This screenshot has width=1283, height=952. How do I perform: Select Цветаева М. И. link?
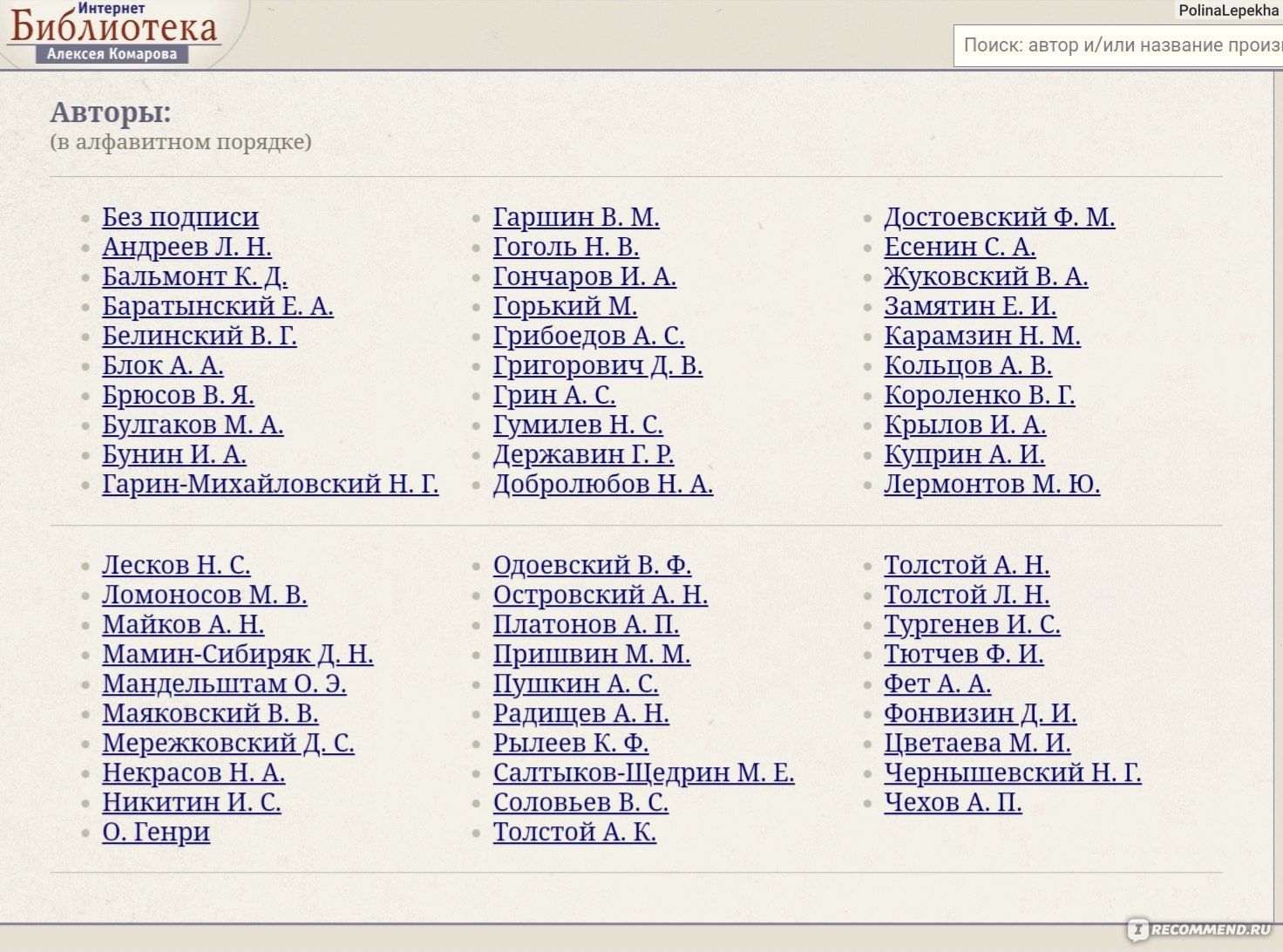[x=977, y=743]
